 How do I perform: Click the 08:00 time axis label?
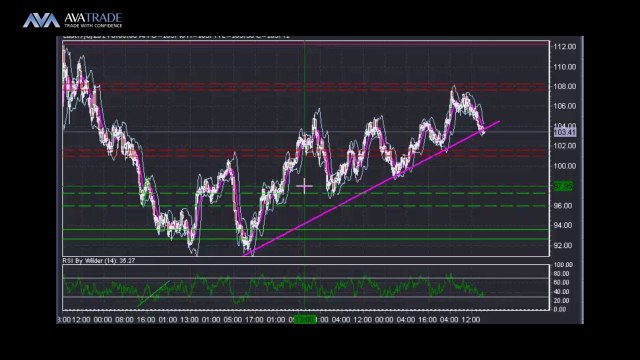point(124,320)
